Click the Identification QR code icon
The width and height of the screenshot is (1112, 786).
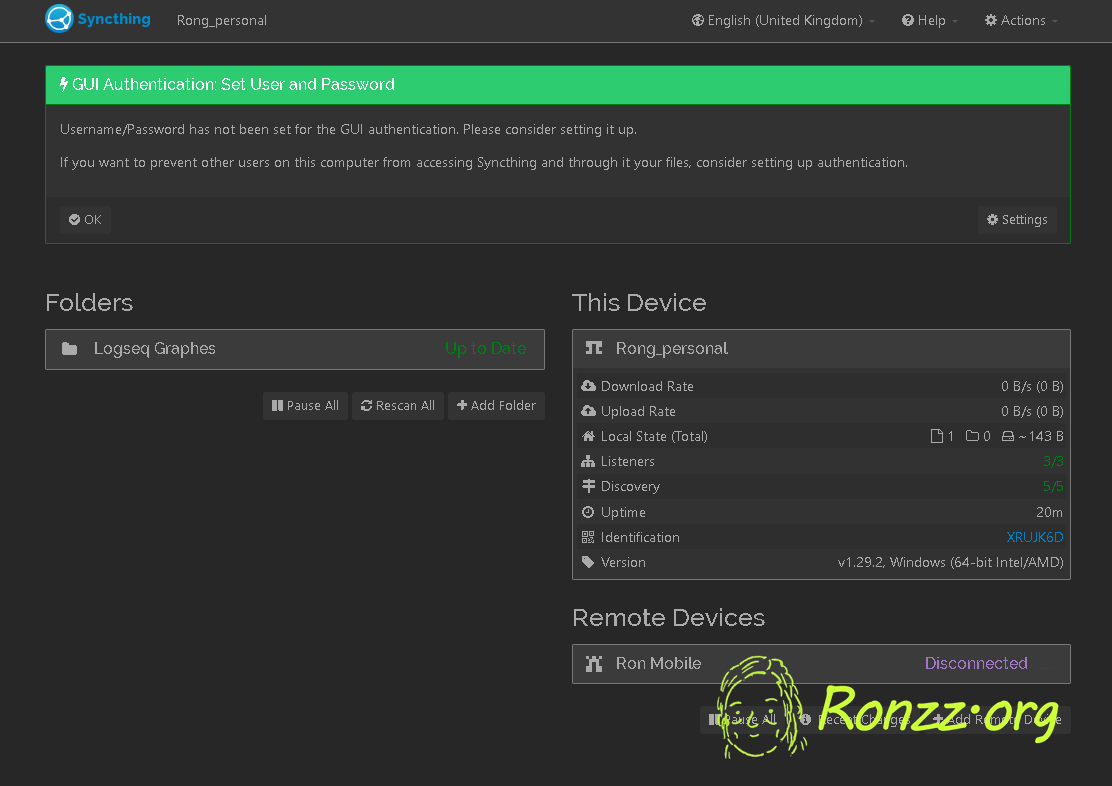[588, 537]
